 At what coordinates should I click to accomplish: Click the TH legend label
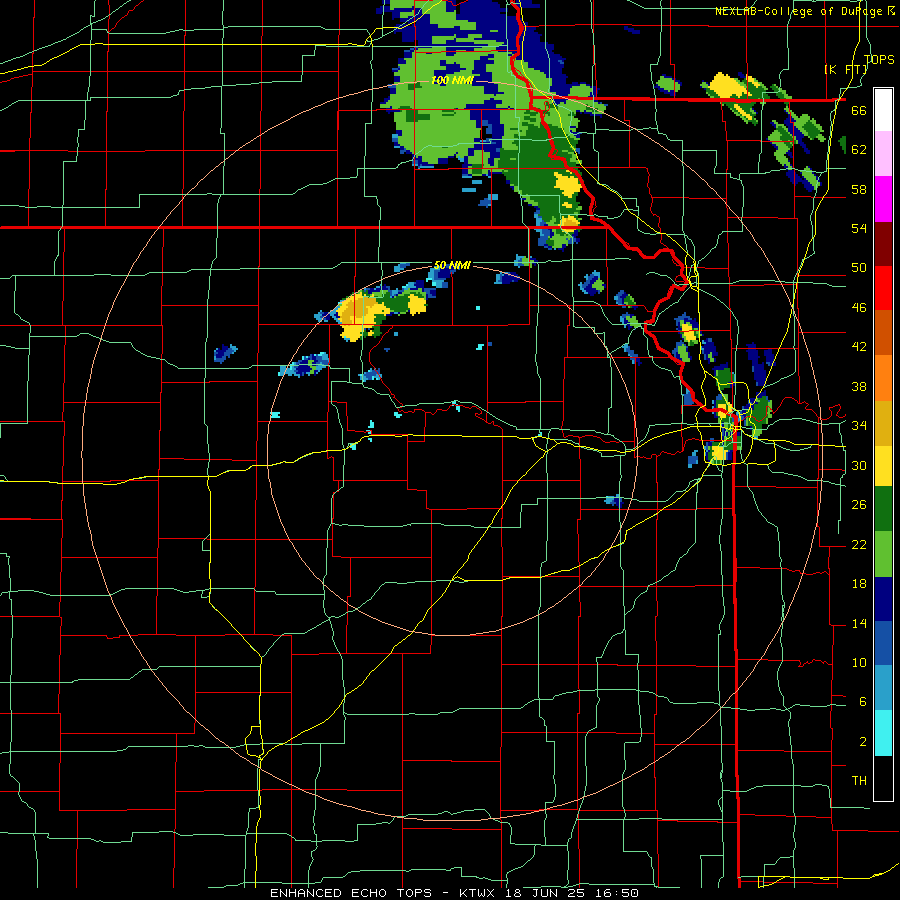(859, 781)
